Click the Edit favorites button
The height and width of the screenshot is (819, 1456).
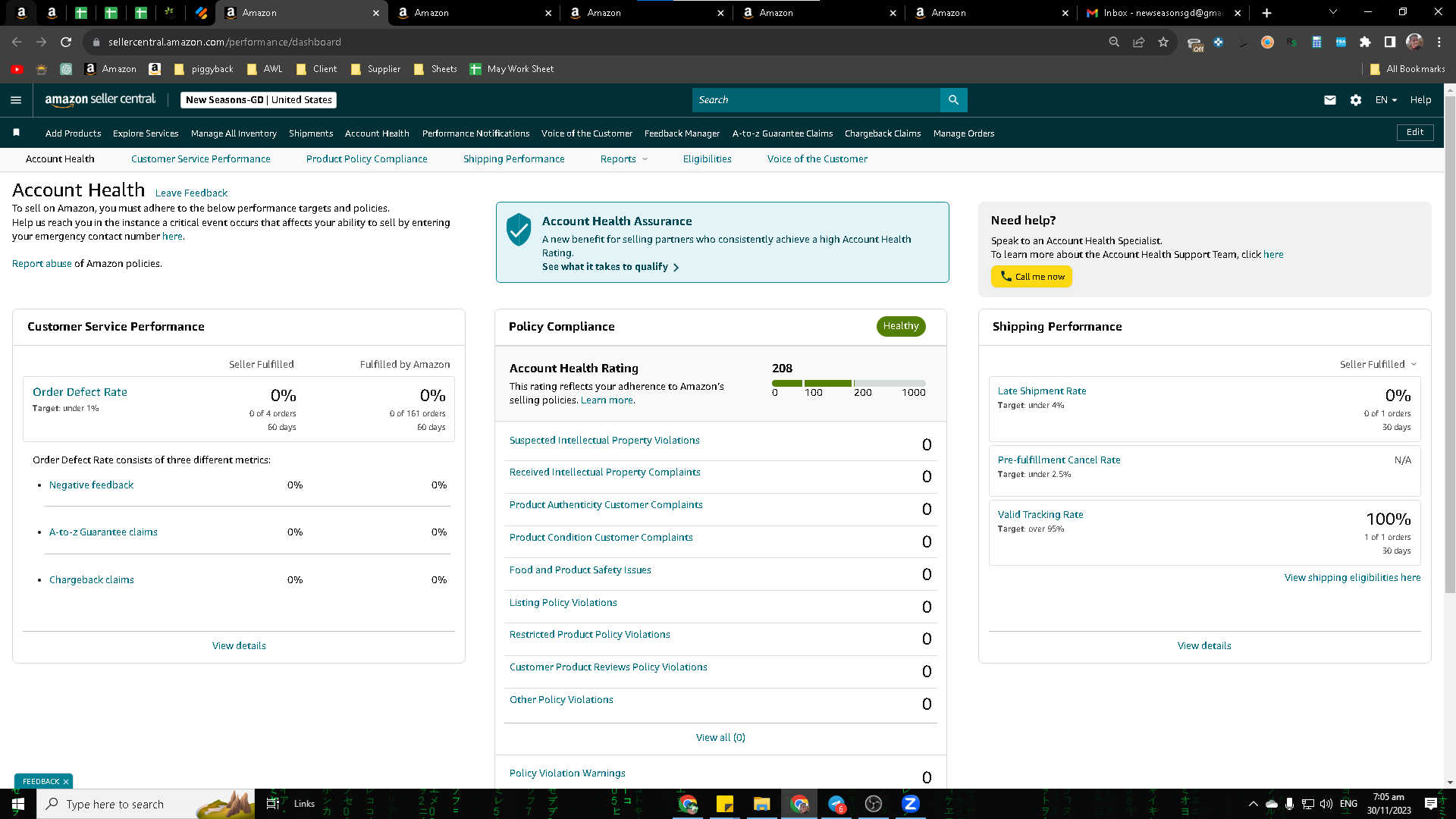[x=1415, y=132]
